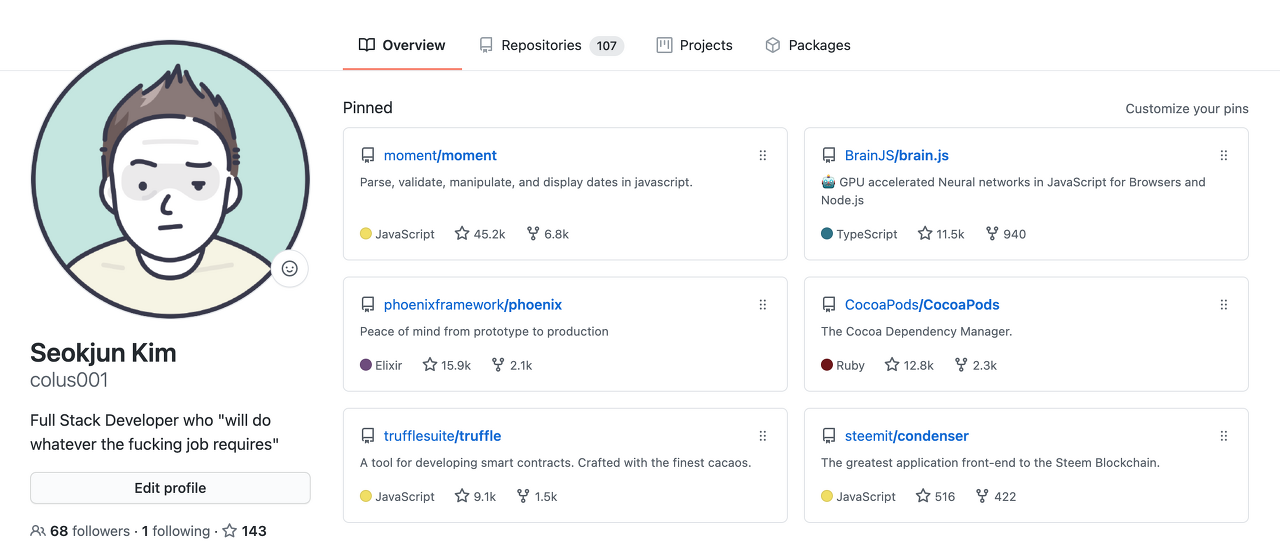This screenshot has width=1280, height=548.
Task: Click the project board icon in Projects tab
Action: tap(664, 45)
